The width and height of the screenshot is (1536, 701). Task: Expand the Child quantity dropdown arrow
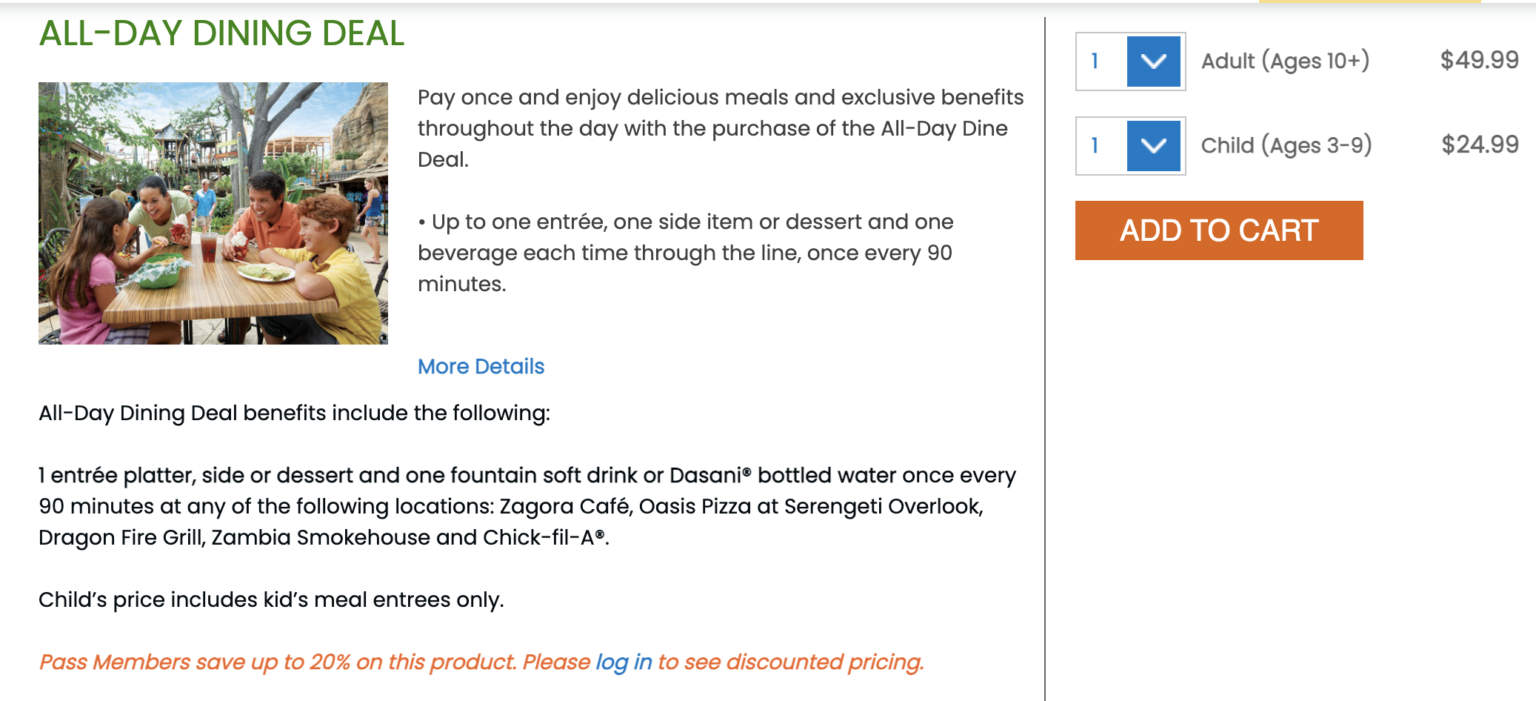click(1154, 146)
